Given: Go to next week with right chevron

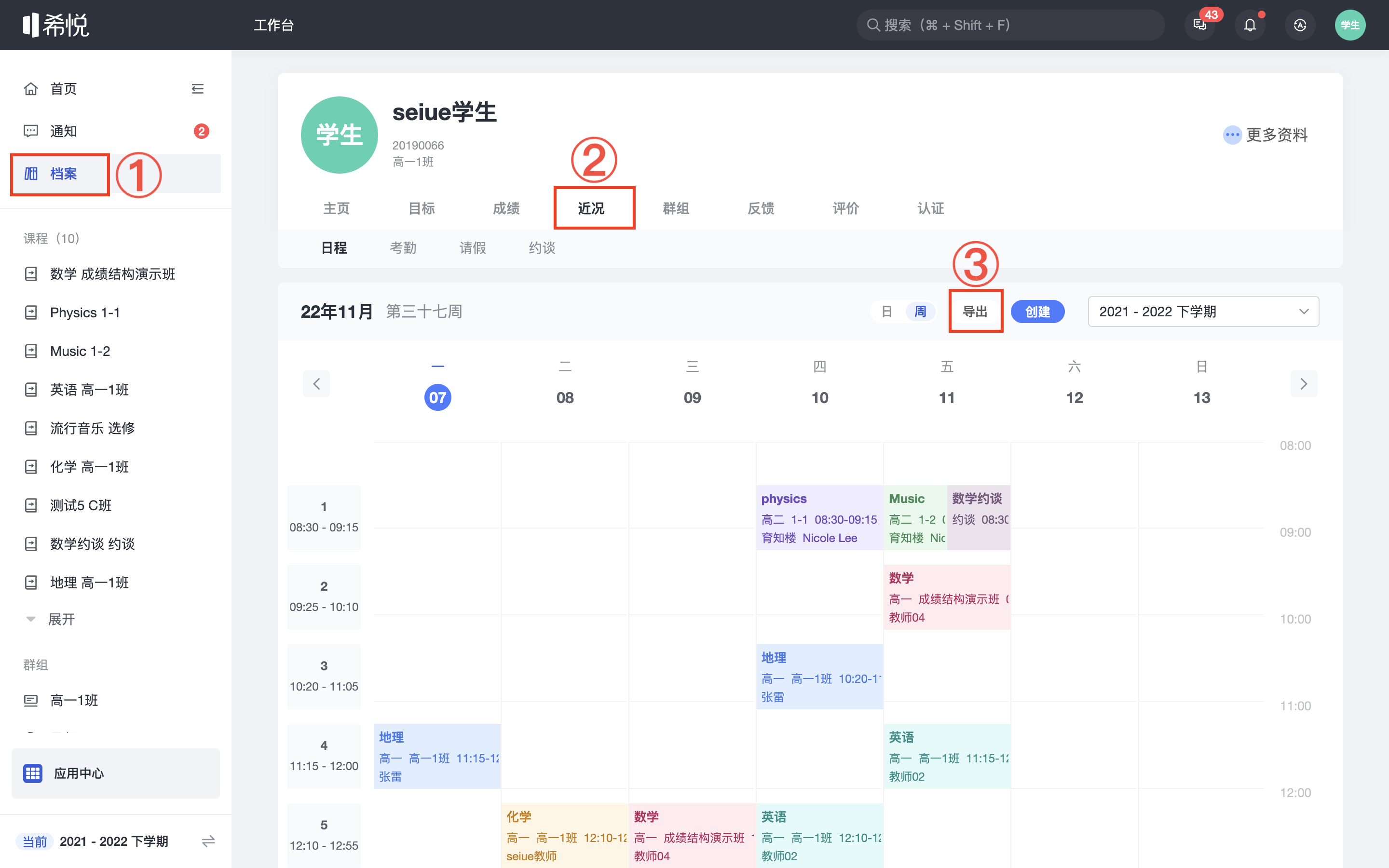Looking at the screenshot, I should click(x=1304, y=383).
